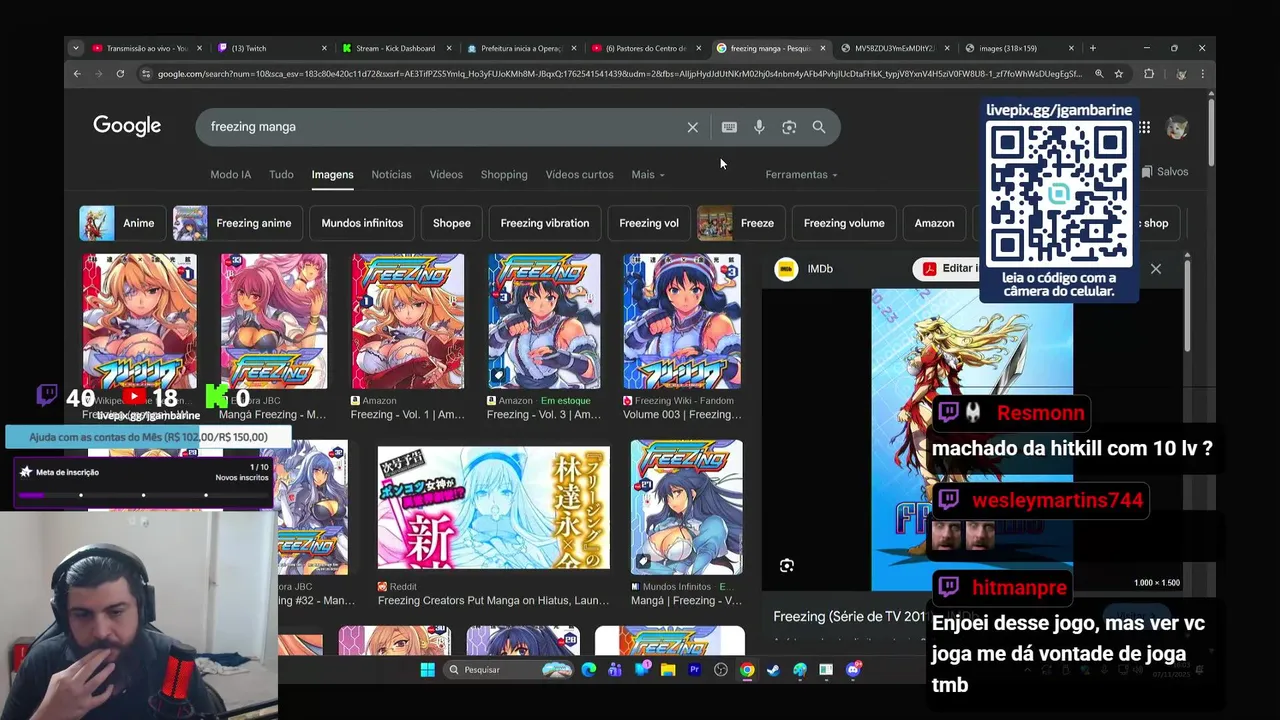
Task: Open the Vídeos curtos tab
Action: click(x=579, y=175)
